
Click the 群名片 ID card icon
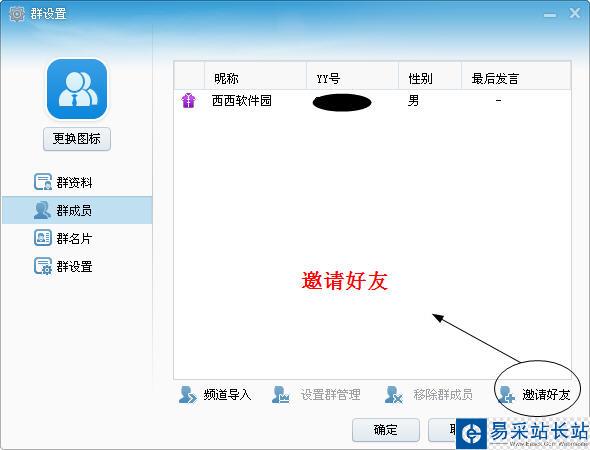43,238
